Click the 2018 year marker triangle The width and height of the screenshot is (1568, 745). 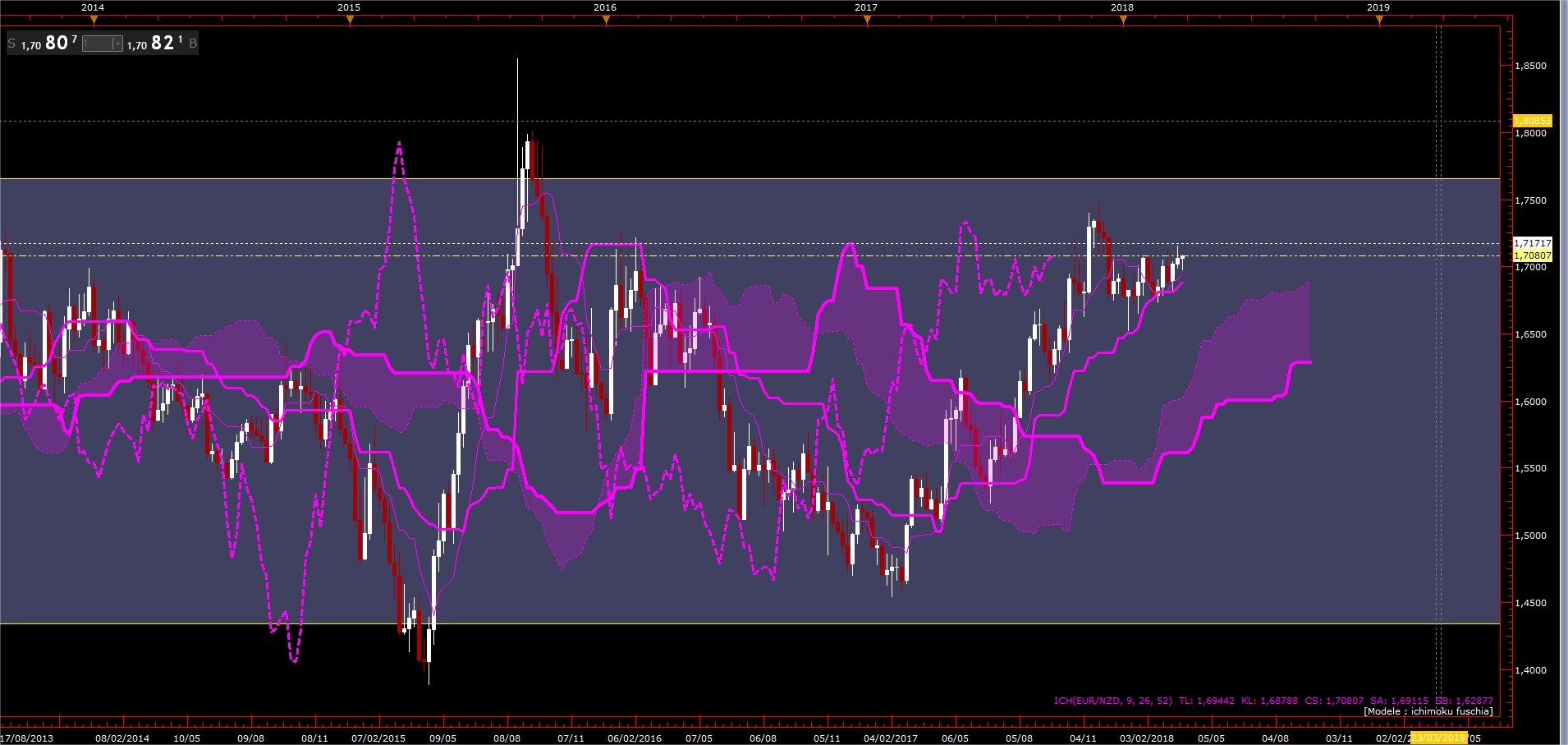[x=1123, y=21]
